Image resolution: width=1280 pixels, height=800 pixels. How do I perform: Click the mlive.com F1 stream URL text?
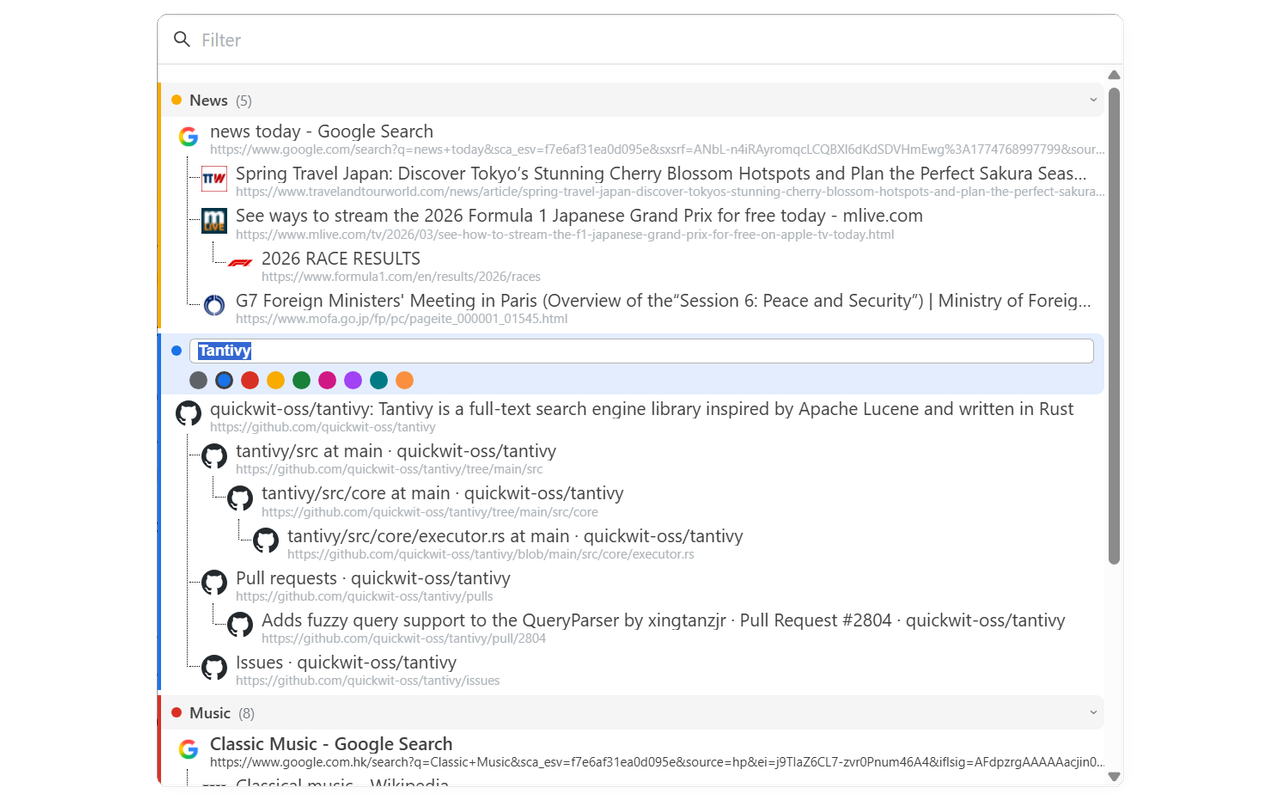[x=565, y=234]
